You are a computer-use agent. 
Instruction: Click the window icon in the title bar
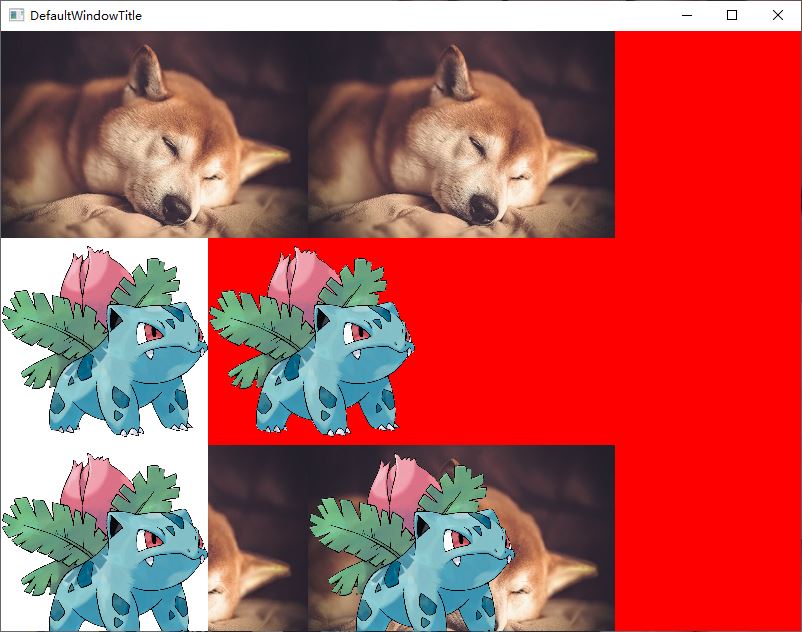[x=16, y=15]
